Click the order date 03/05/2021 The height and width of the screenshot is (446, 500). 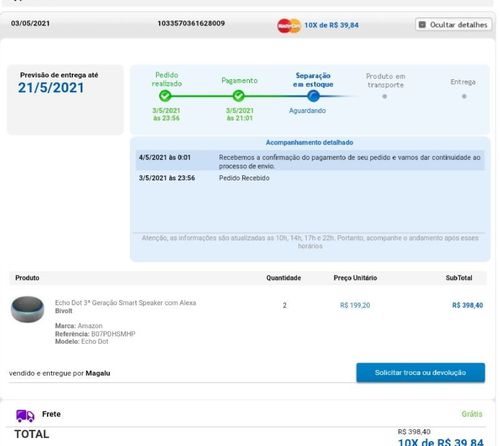click(30, 23)
